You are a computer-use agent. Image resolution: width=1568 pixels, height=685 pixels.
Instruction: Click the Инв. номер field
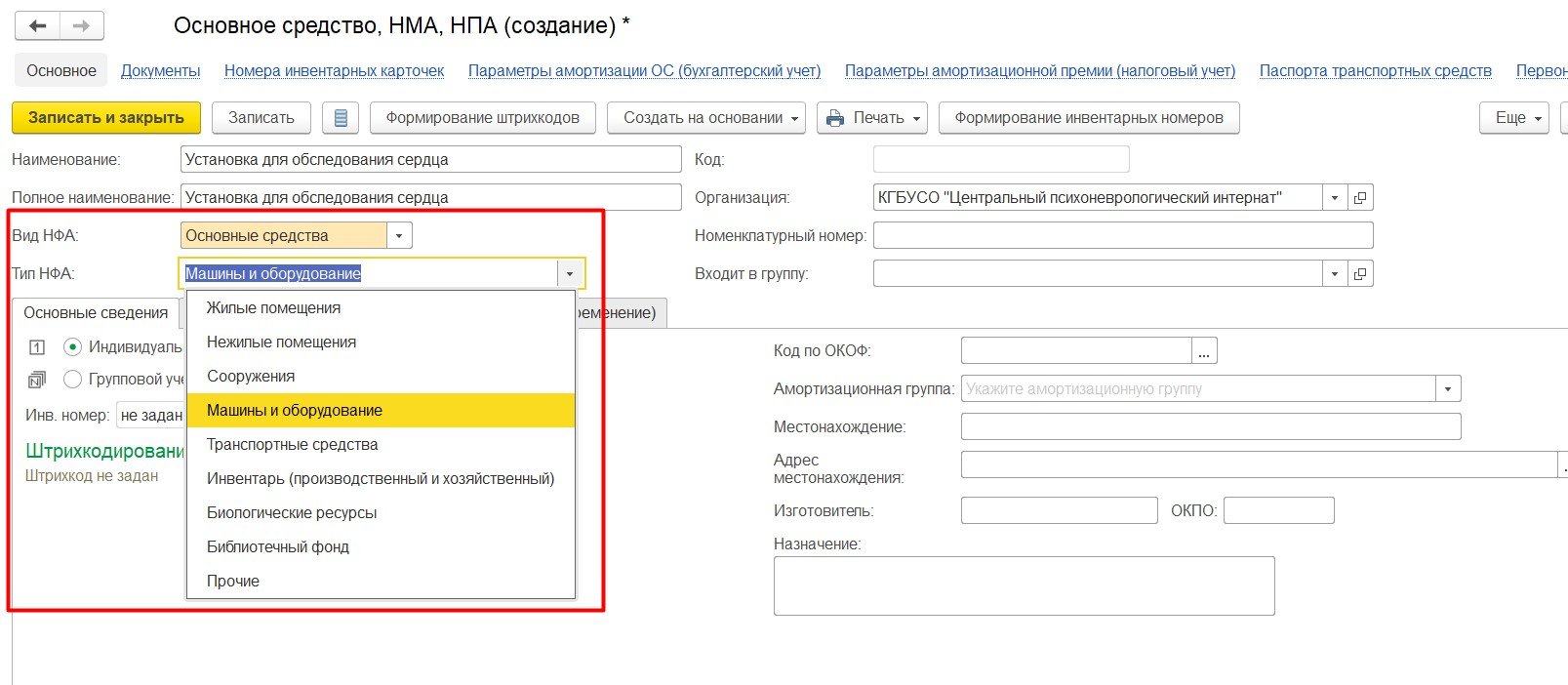[x=151, y=416]
